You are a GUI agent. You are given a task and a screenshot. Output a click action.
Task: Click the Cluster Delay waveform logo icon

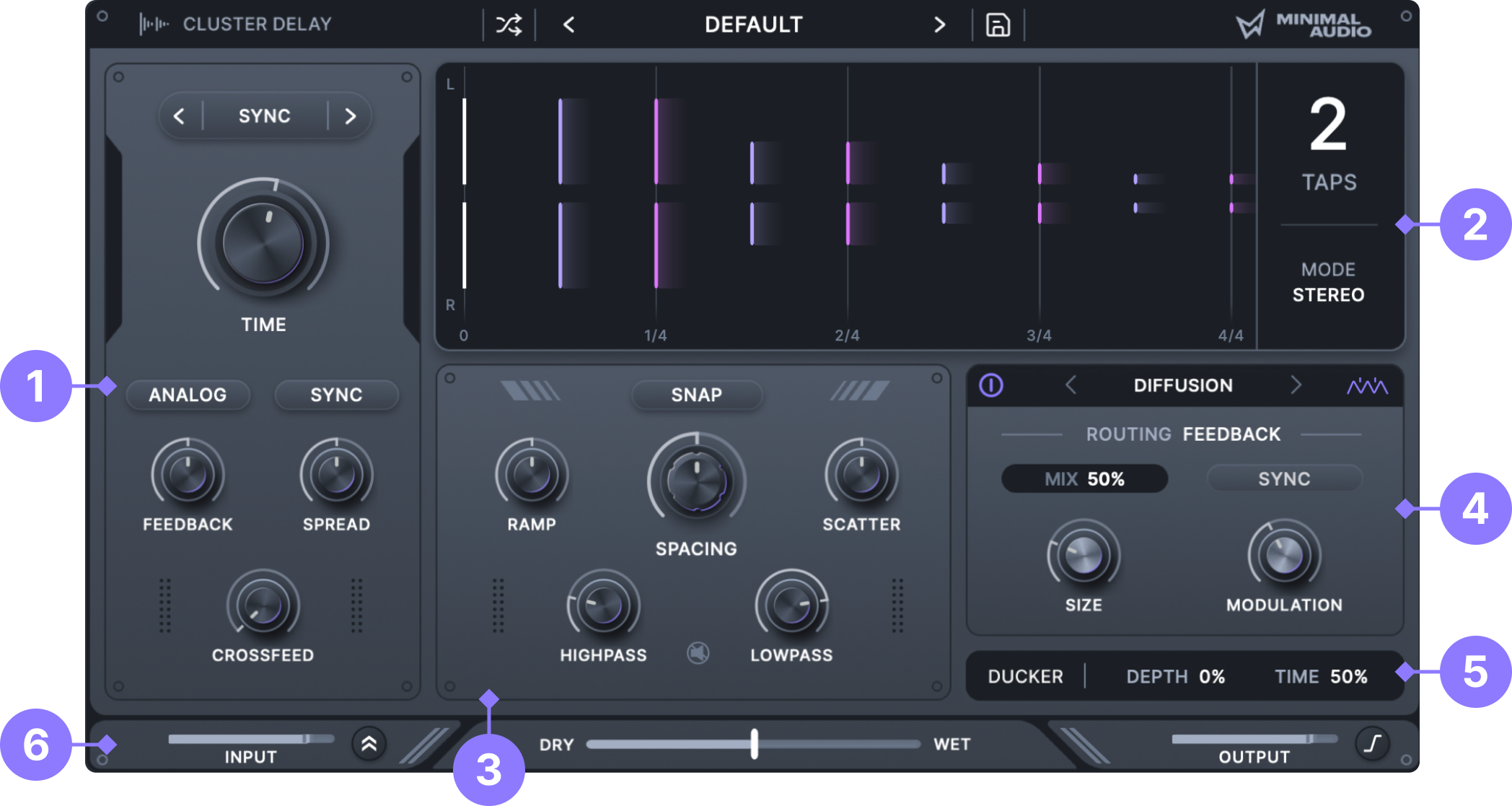coord(155,23)
